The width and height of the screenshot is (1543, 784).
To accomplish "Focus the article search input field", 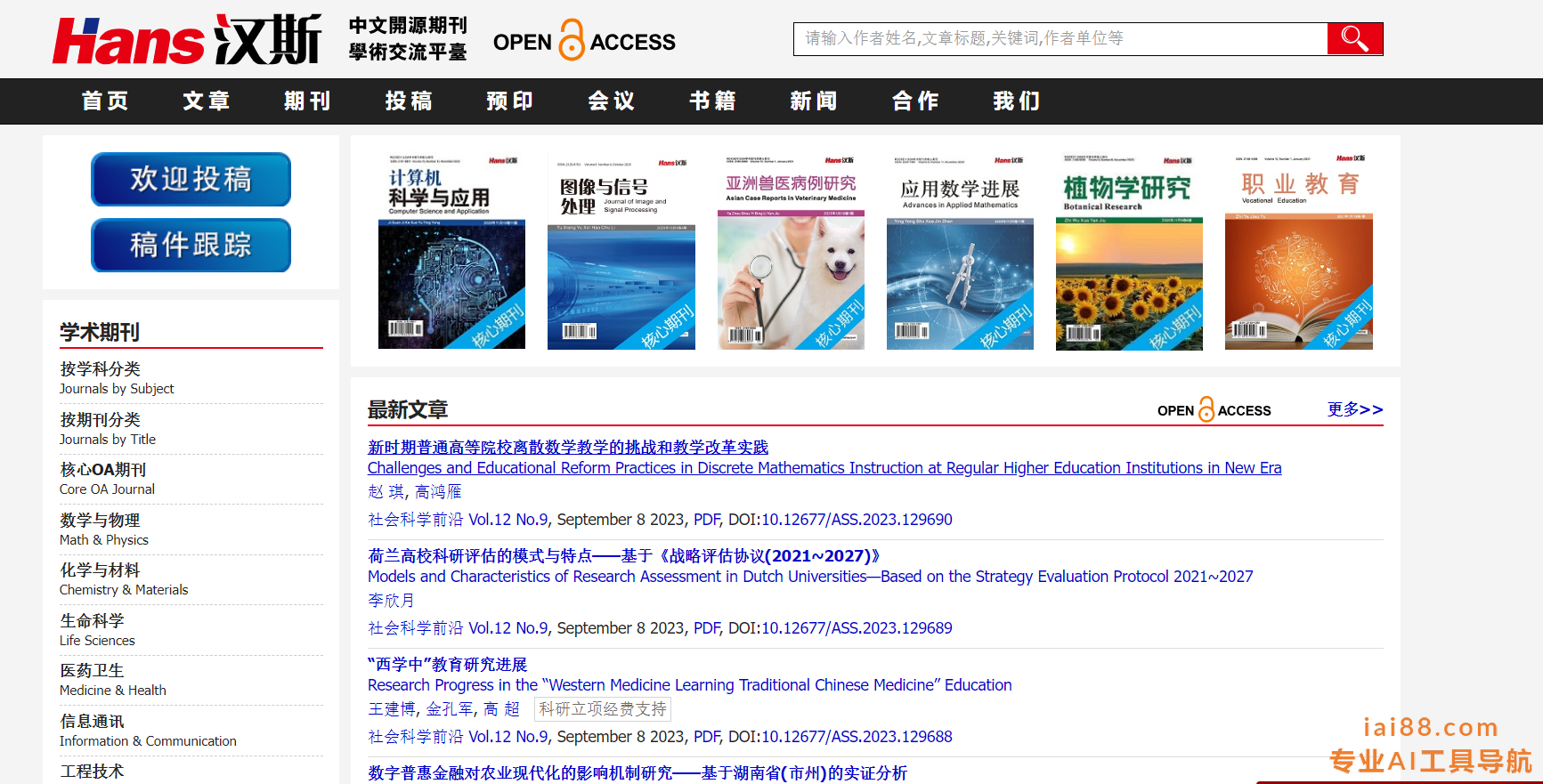I will (x=1060, y=38).
